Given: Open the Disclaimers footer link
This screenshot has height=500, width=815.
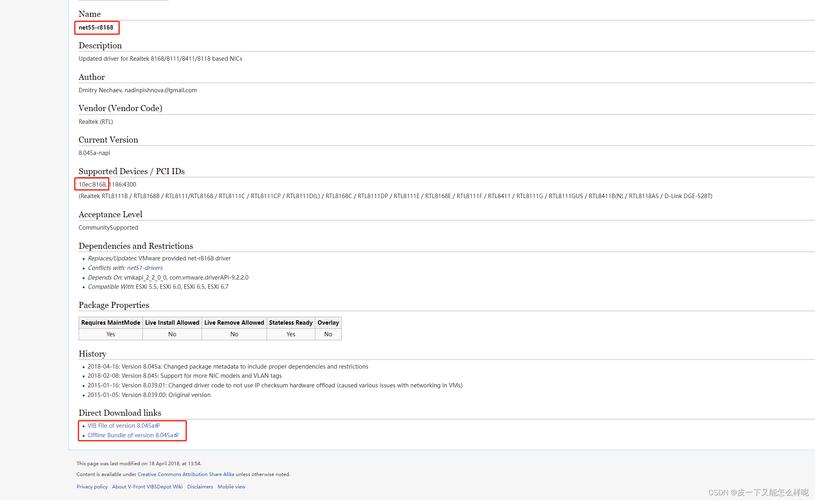Looking at the screenshot, I should [x=200, y=486].
